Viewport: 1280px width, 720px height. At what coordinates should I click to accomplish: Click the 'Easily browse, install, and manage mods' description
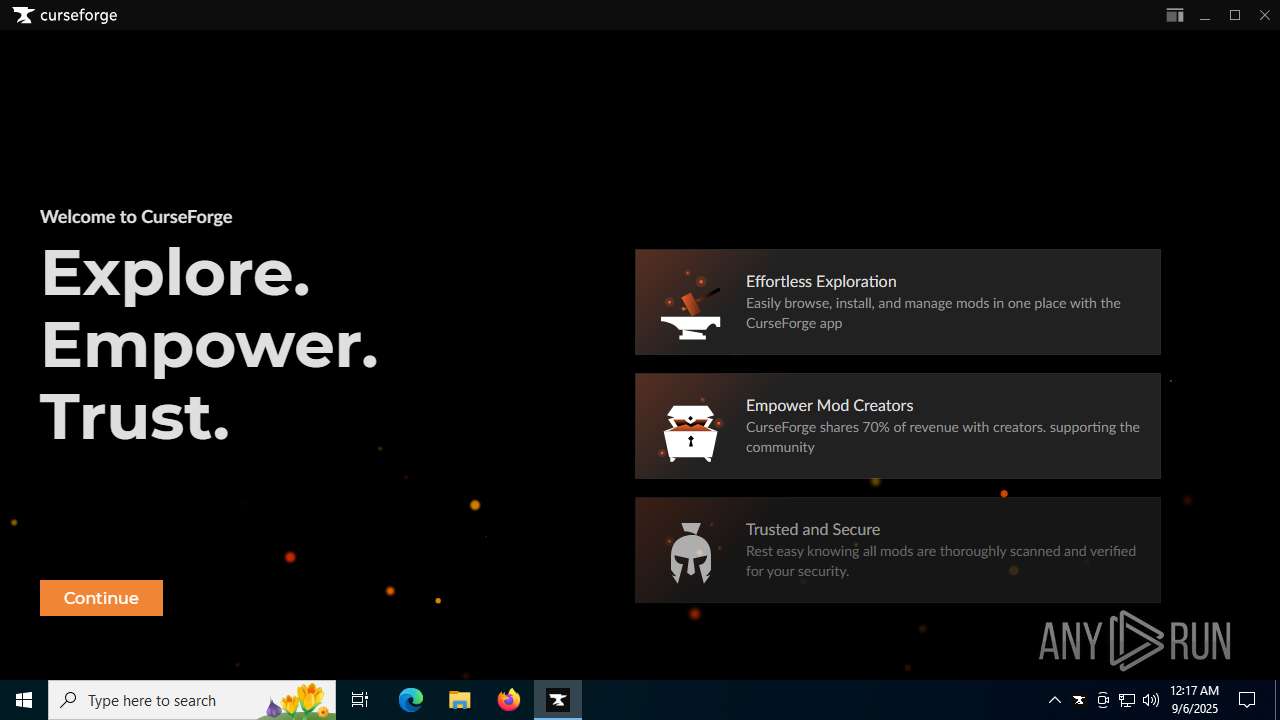pos(933,313)
